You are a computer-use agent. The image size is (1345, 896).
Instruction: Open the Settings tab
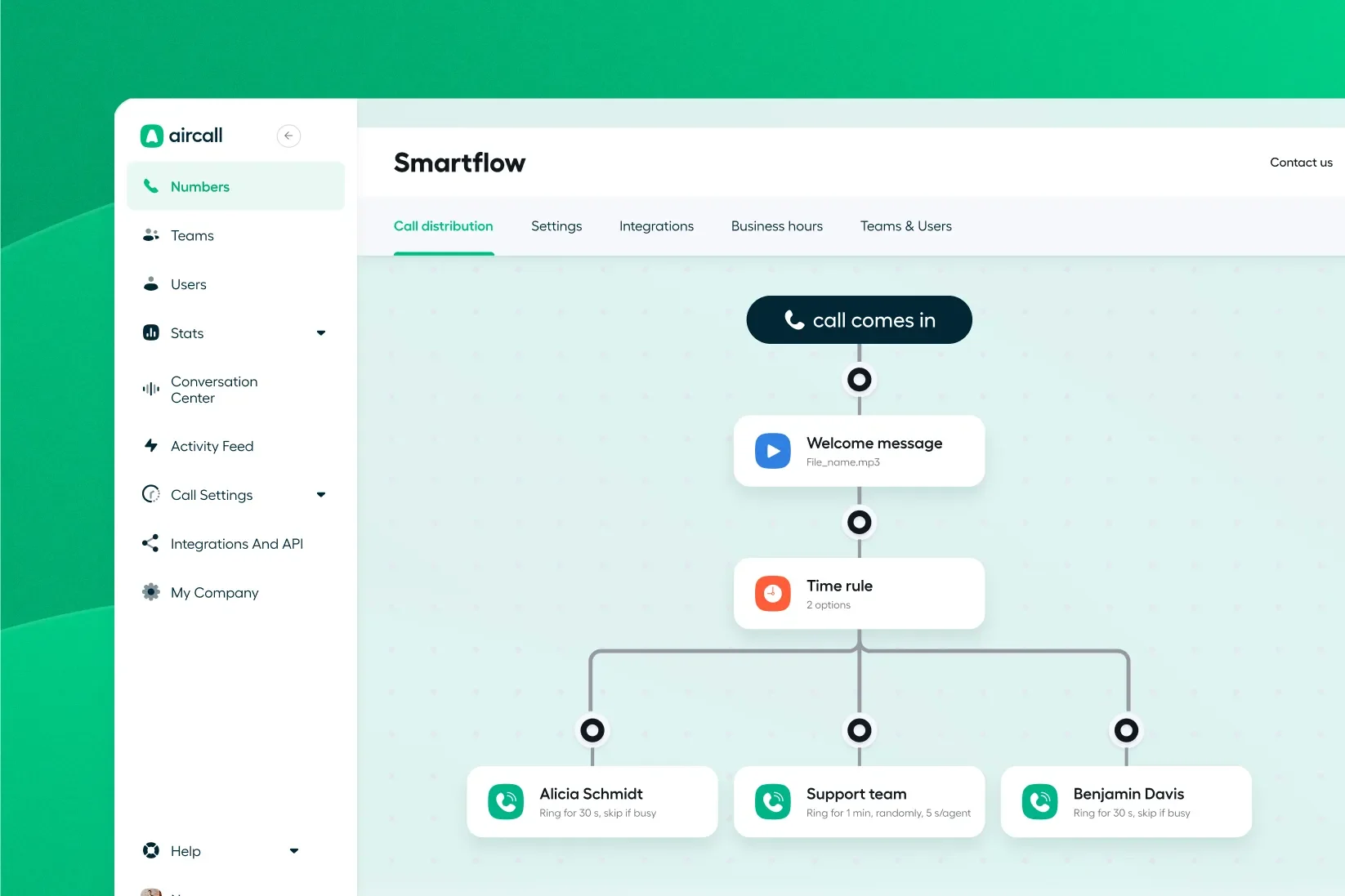pos(556,226)
